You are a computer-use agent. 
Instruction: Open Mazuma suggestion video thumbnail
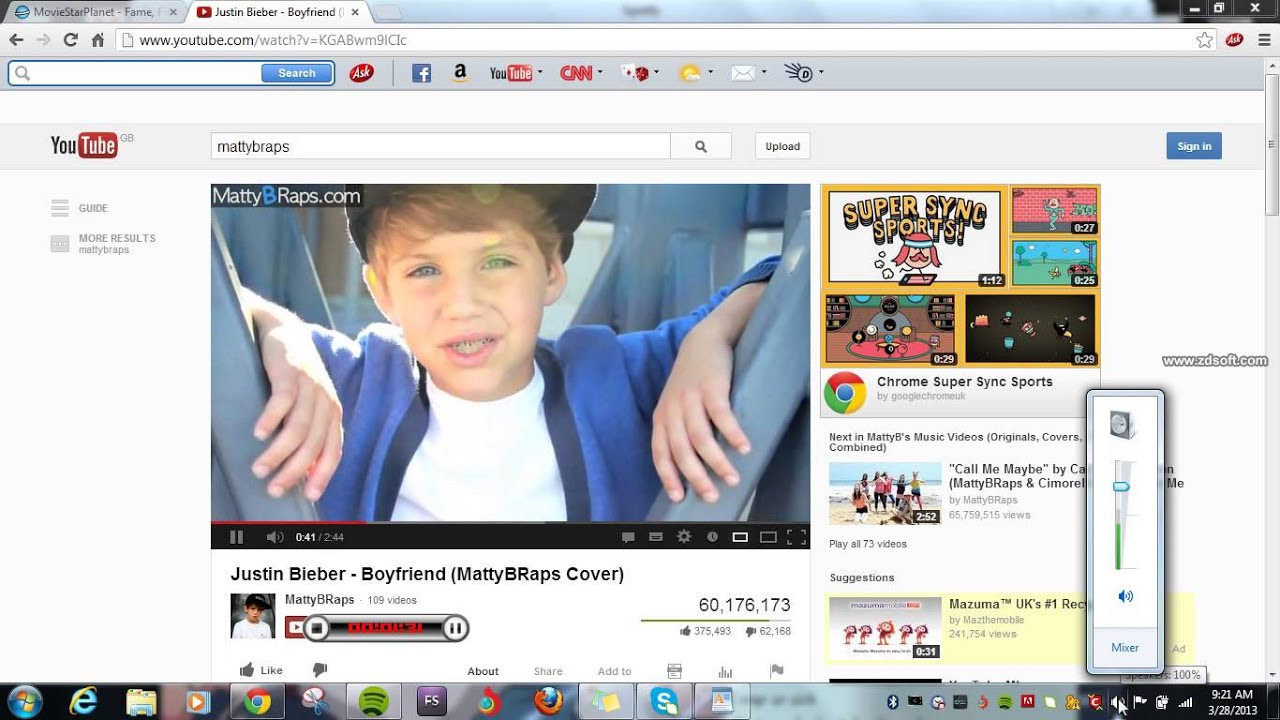pyautogui.click(x=885, y=628)
